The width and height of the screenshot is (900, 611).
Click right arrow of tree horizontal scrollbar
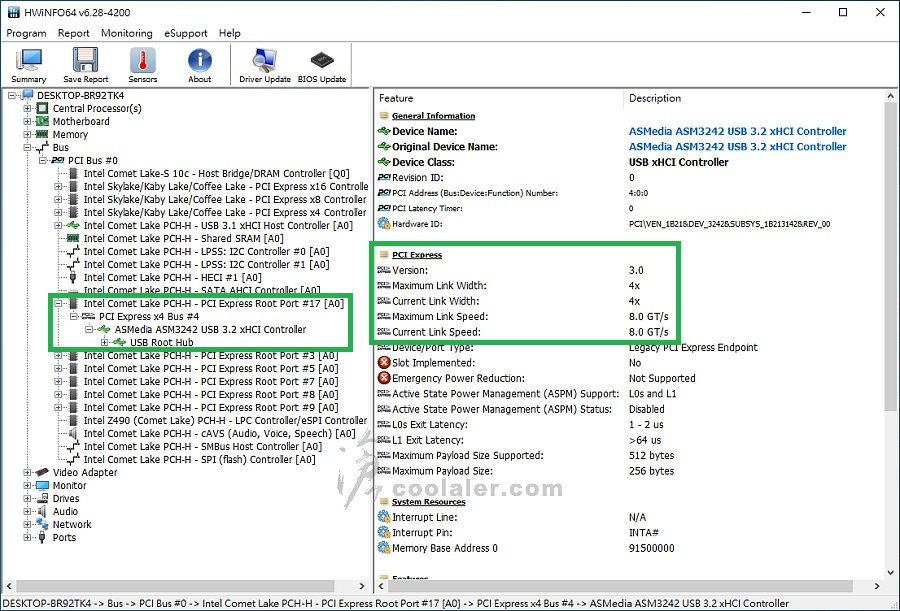(x=362, y=586)
